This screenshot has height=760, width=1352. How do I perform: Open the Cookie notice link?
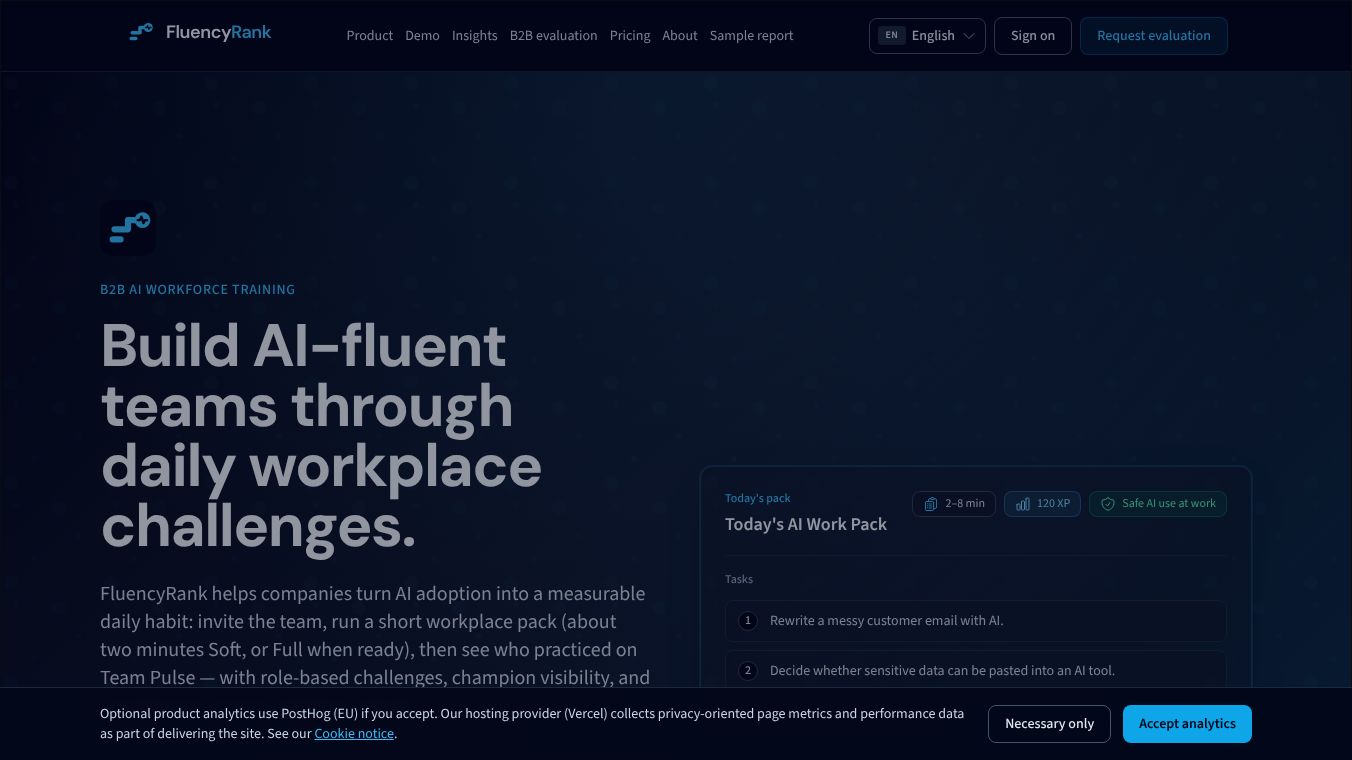point(355,734)
